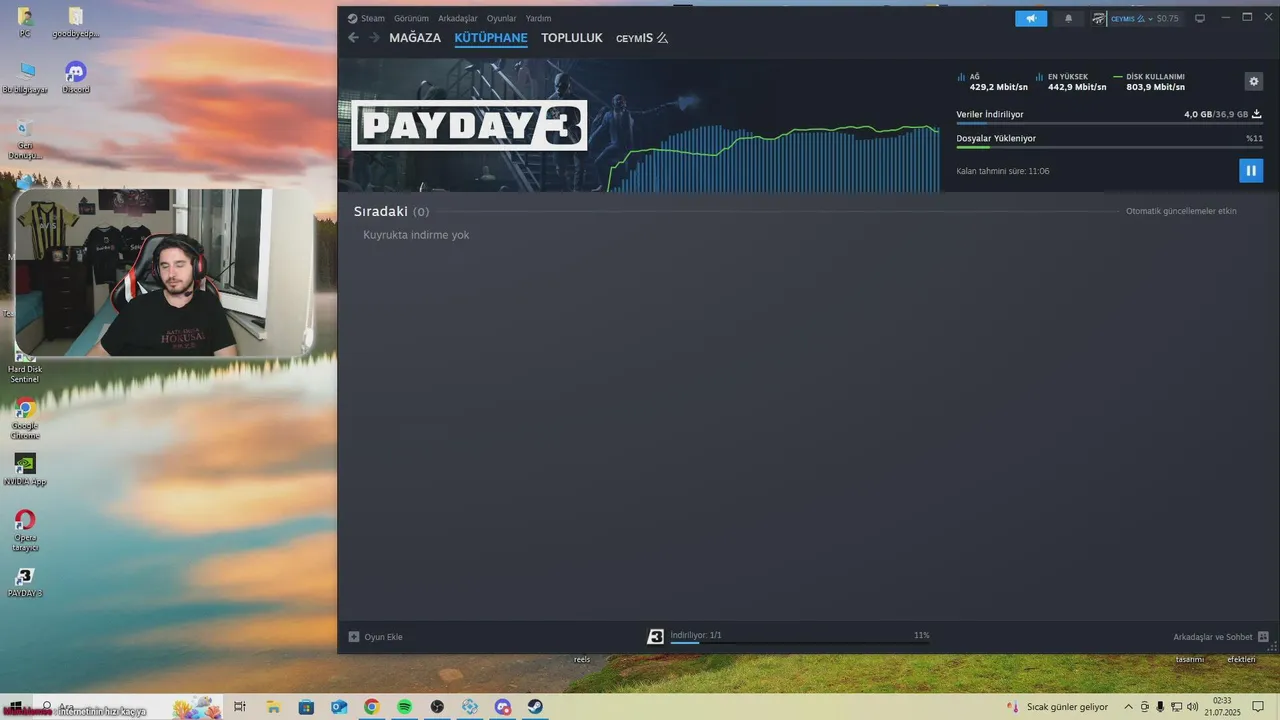Click Otomatik güncellemeler etkin text
1280x720 pixels.
(x=1181, y=211)
